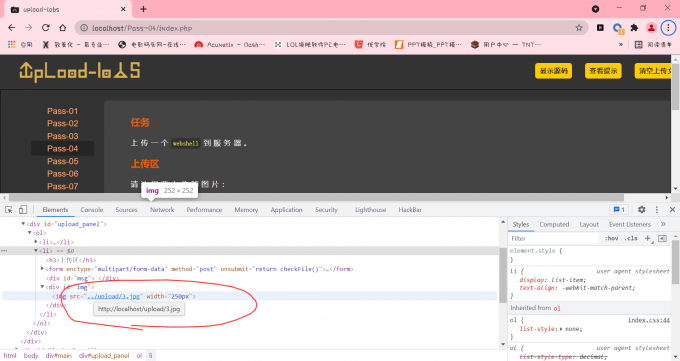680x361 pixels.
Task: Click the address bar URL
Action: [142, 28]
